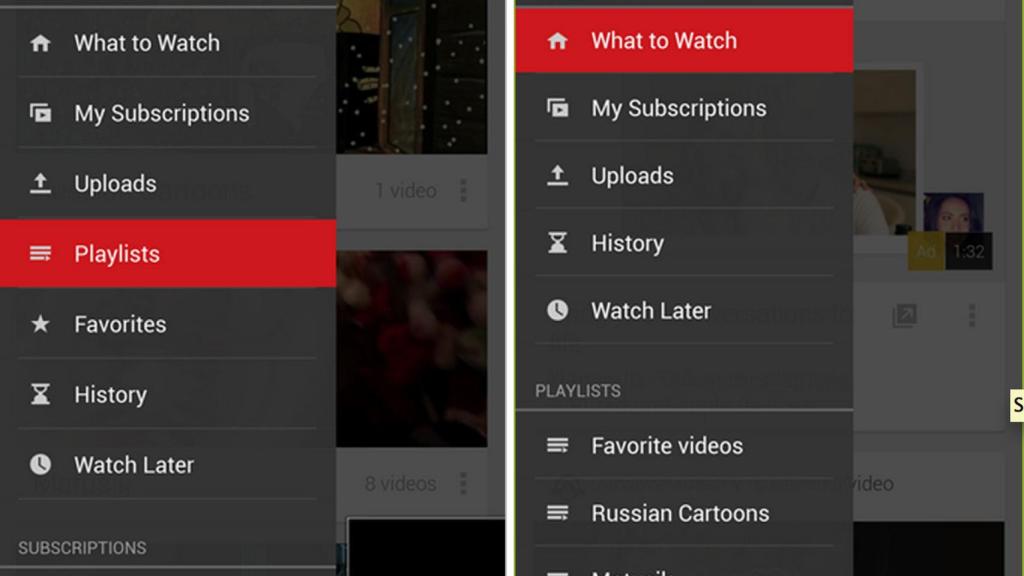The width and height of the screenshot is (1024, 576).
Task: Click the 8 videos playlist thumbnail
Action: (x=415, y=350)
